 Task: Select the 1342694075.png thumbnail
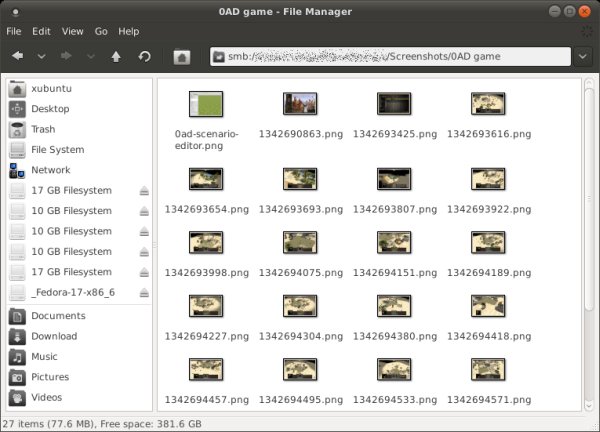point(300,243)
